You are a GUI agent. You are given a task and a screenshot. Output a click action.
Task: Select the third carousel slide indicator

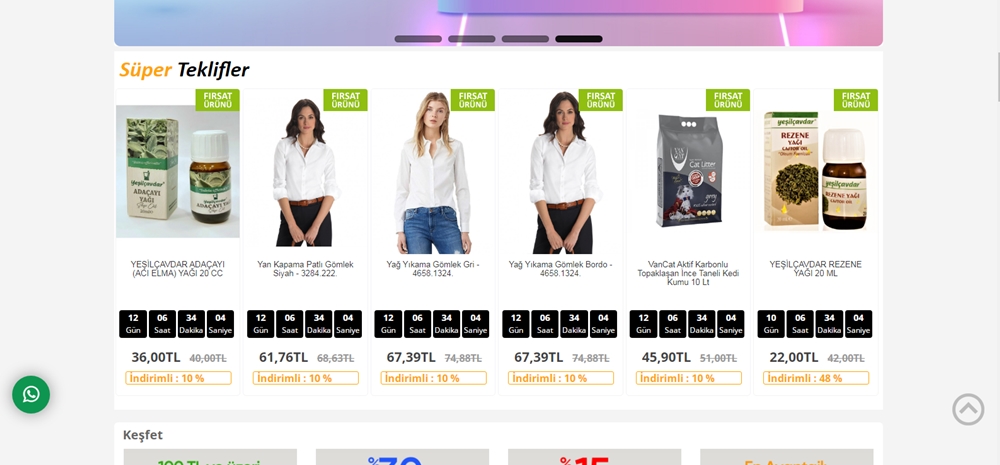[525, 39]
